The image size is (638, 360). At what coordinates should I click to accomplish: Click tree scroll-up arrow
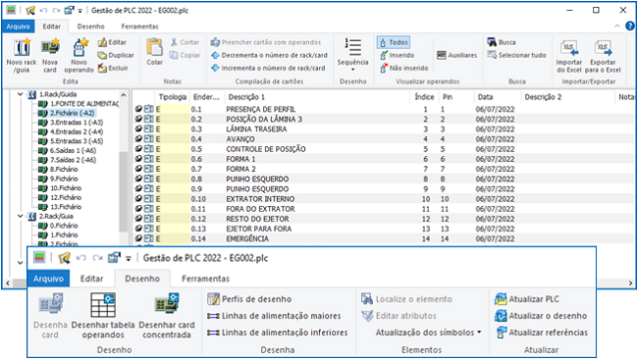124,95
